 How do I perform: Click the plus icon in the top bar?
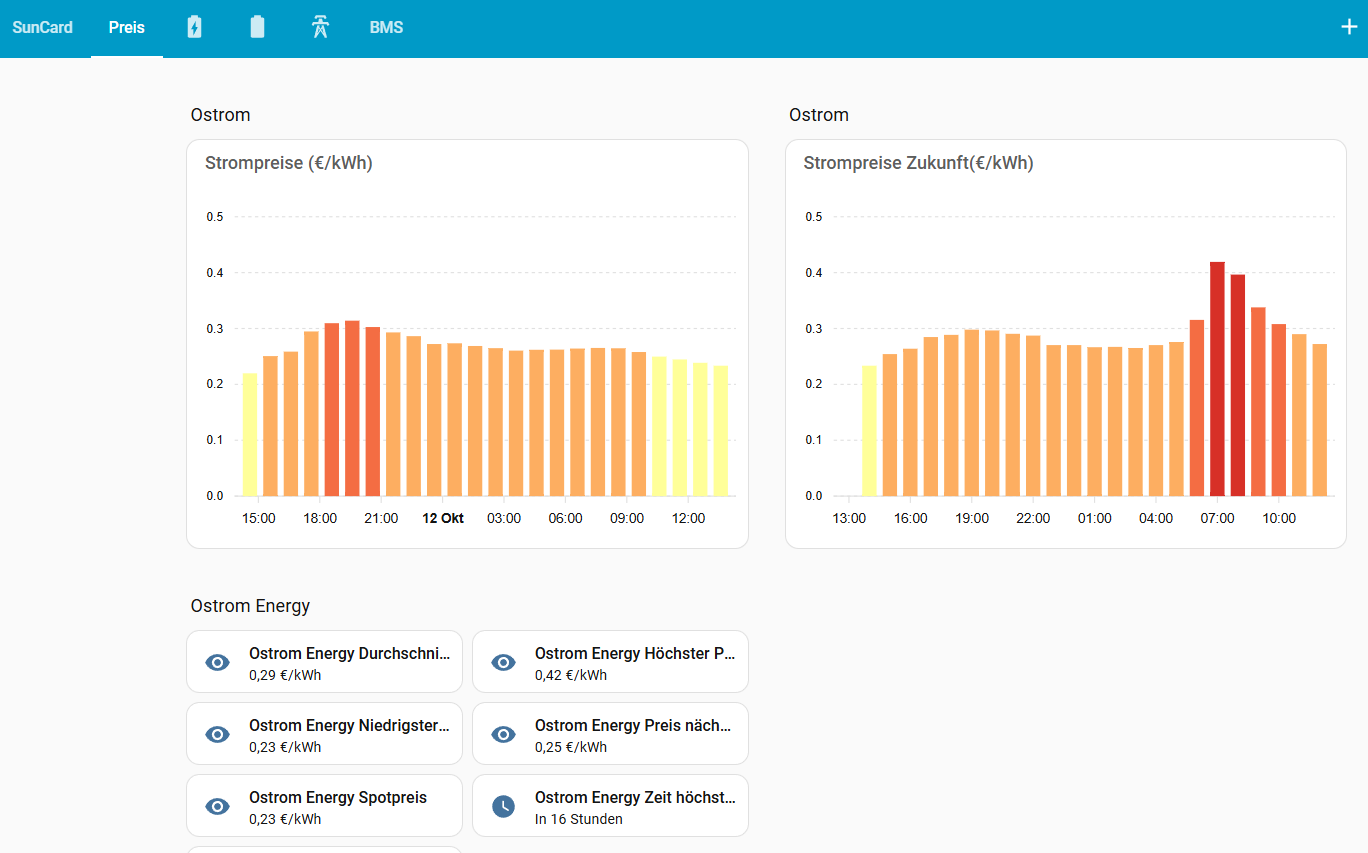pyautogui.click(x=1349, y=27)
